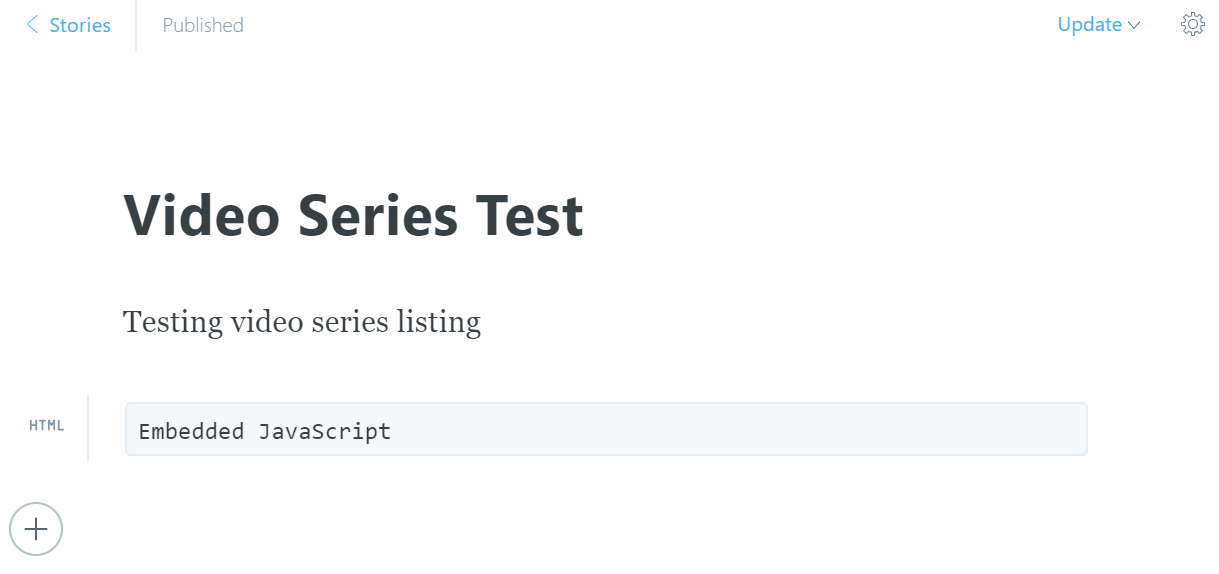Open the post settings gear
The width and height of the screenshot is (1219, 574).
pyautogui.click(x=1192, y=25)
